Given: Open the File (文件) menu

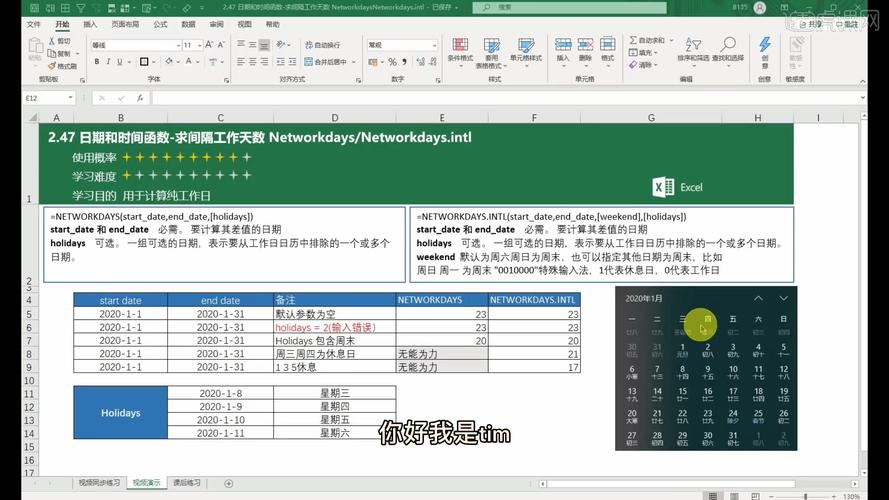Looking at the screenshot, I should [x=33, y=24].
